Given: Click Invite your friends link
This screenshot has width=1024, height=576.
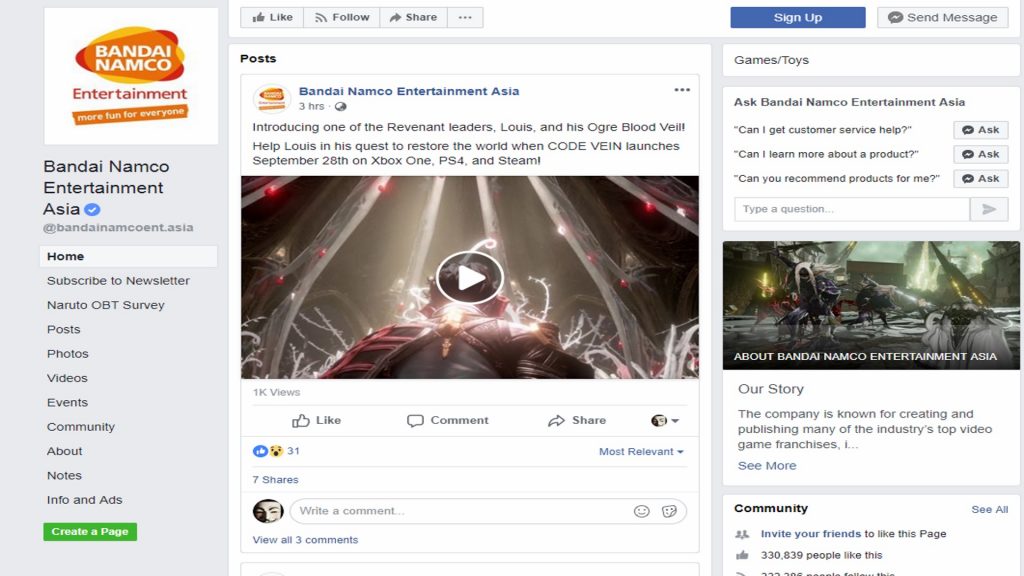Looking at the screenshot, I should click(810, 534).
